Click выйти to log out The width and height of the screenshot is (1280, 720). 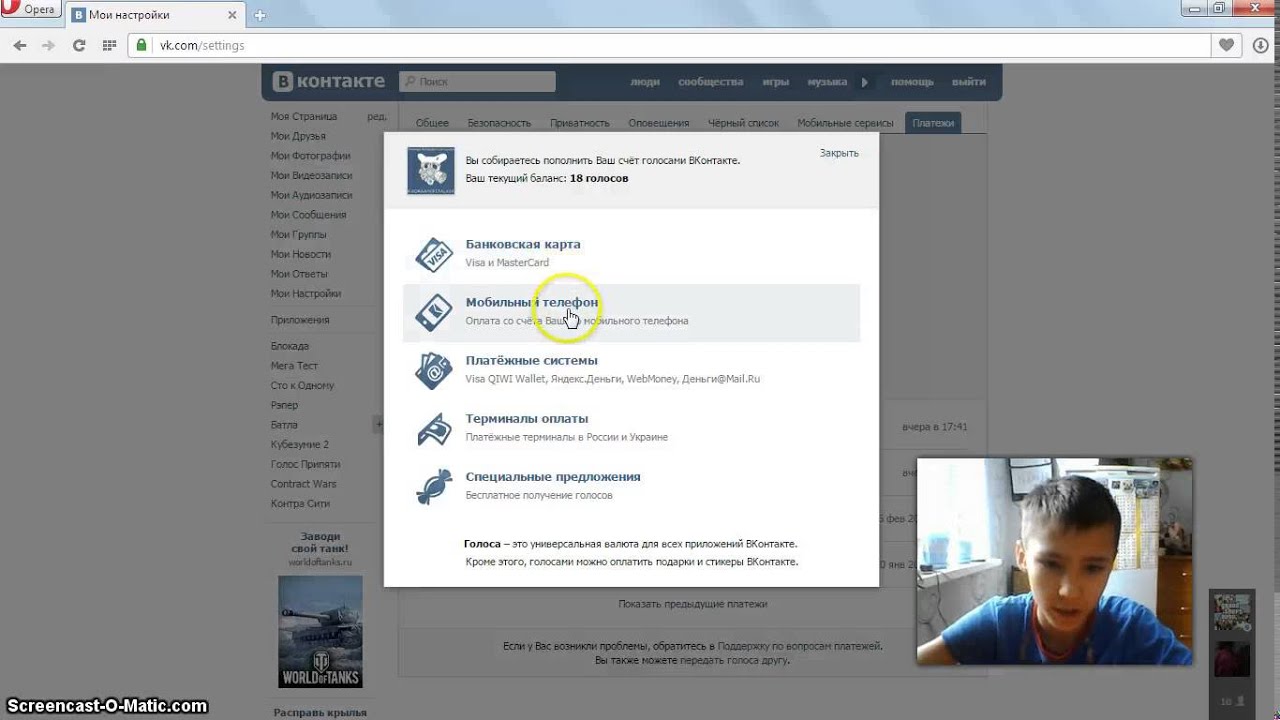969,82
